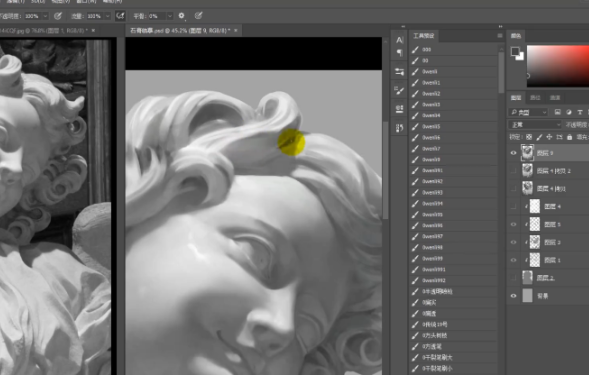This screenshot has width=589, height=375.
Task: Open the flow 100% dropdown arrow
Action: 107,16
